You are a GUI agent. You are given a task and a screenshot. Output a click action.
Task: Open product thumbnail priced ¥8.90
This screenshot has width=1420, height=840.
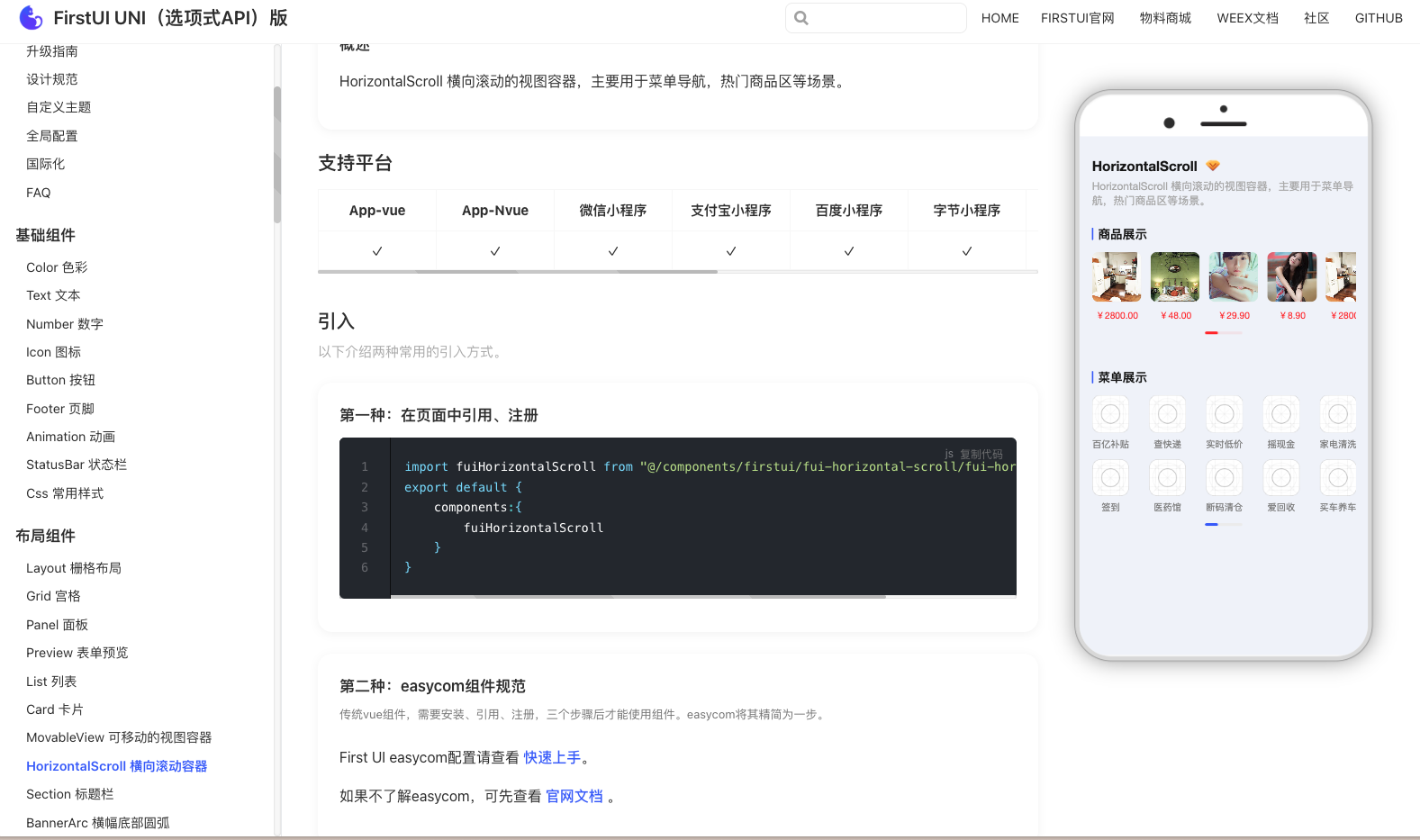(1292, 276)
